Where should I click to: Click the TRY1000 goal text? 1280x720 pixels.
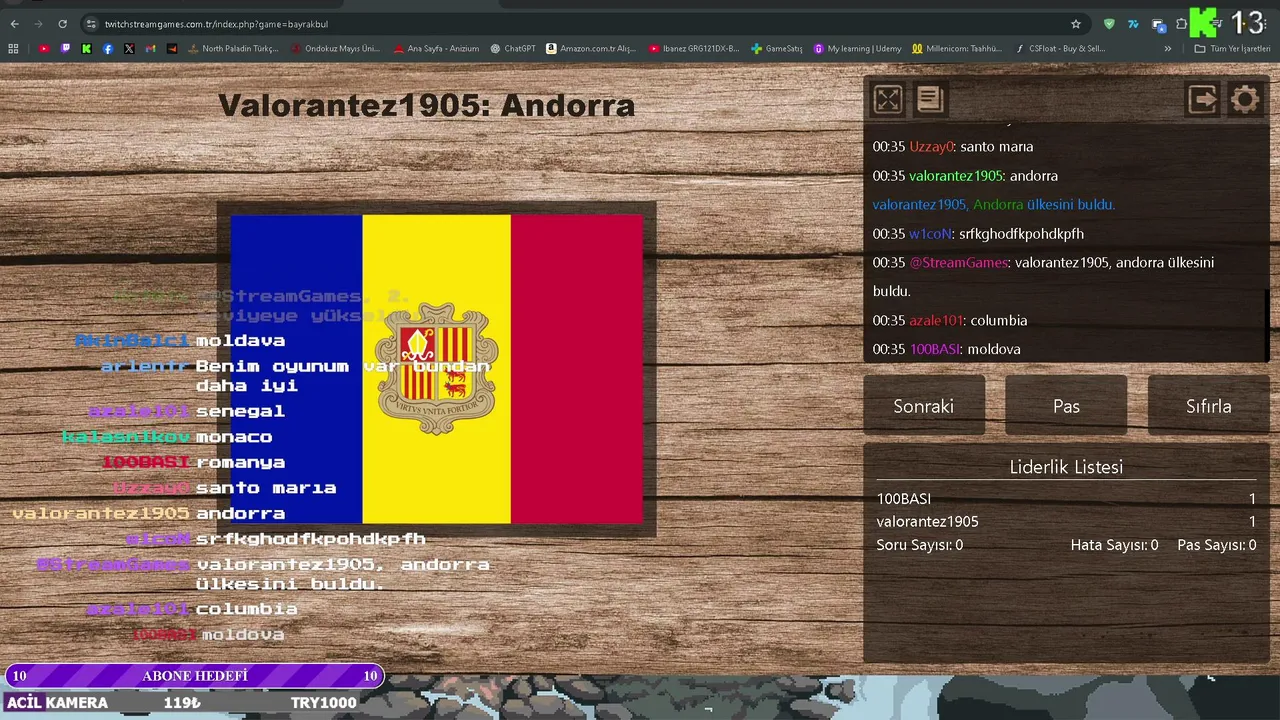[x=323, y=703]
